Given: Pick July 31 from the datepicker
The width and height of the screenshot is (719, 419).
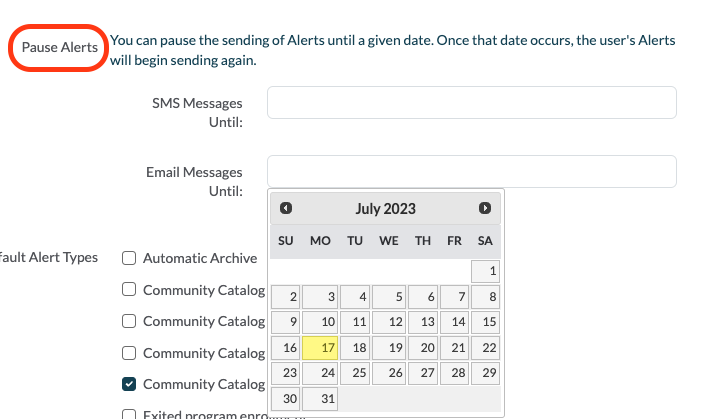Looking at the screenshot, I should coord(320,398).
